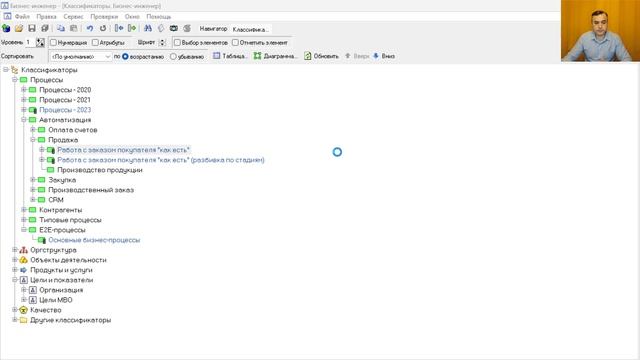Click the blue left-arrow navigation icon
640x360 pixels.
click(x=119, y=29)
